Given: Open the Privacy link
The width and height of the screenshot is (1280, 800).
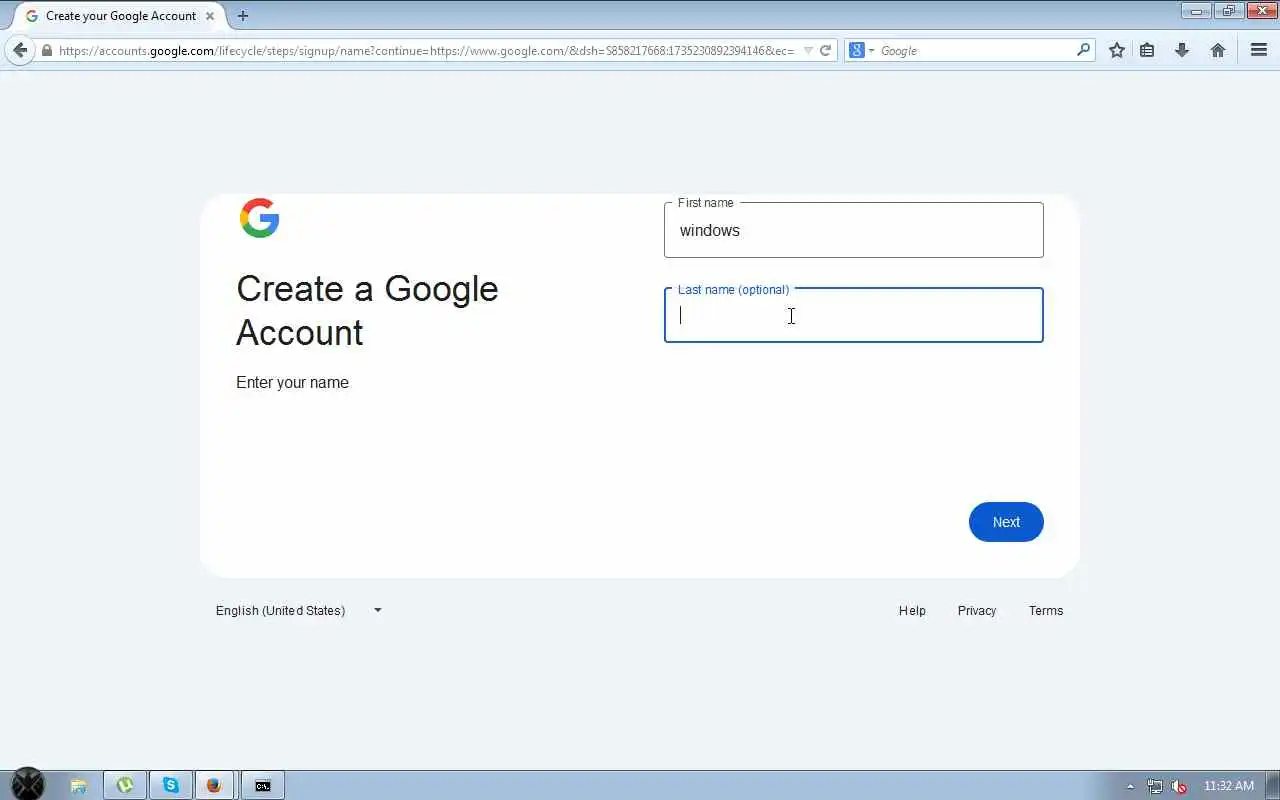Looking at the screenshot, I should point(977,610).
